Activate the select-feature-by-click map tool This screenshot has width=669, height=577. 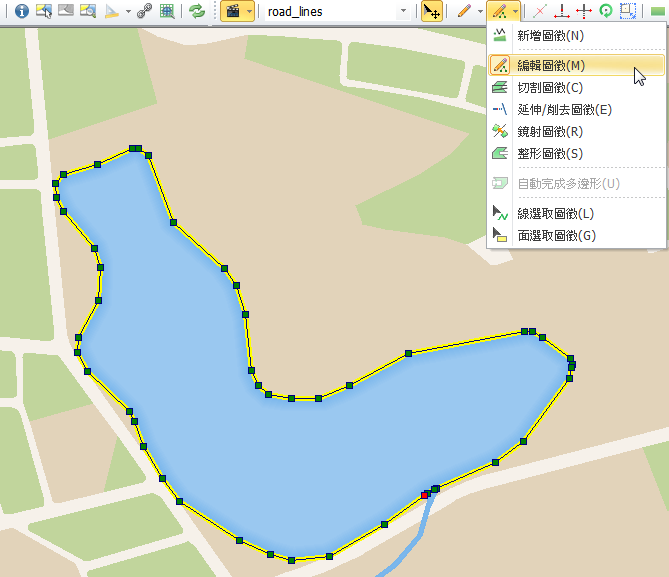(44, 11)
